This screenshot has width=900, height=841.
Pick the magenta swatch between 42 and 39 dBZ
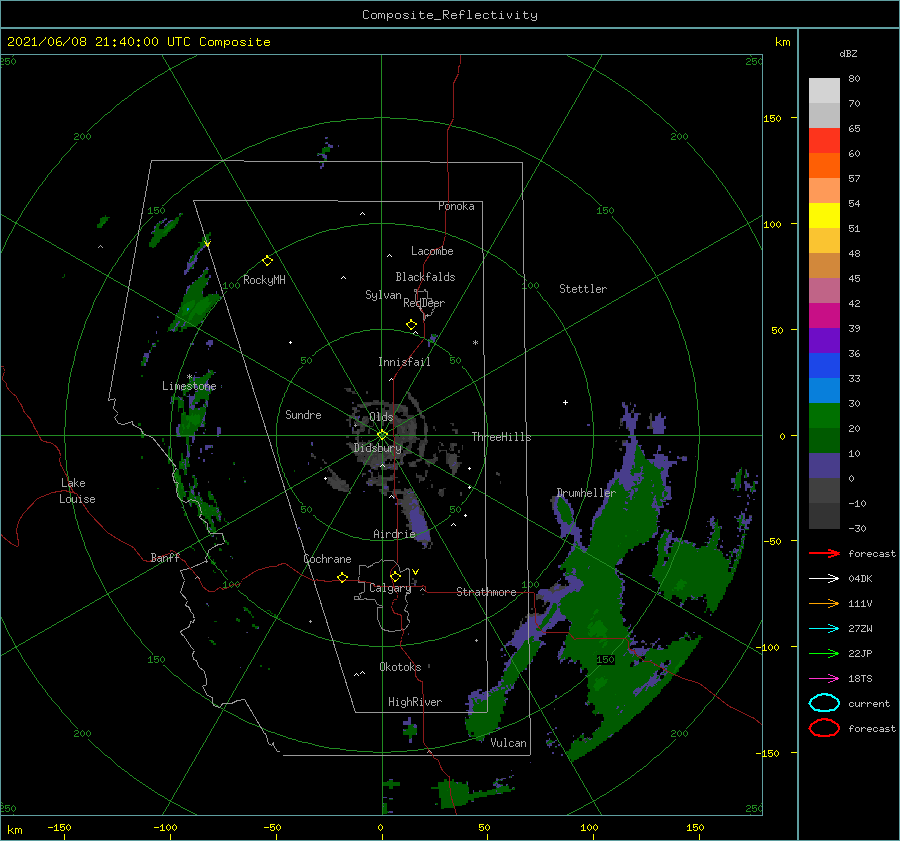point(824,315)
